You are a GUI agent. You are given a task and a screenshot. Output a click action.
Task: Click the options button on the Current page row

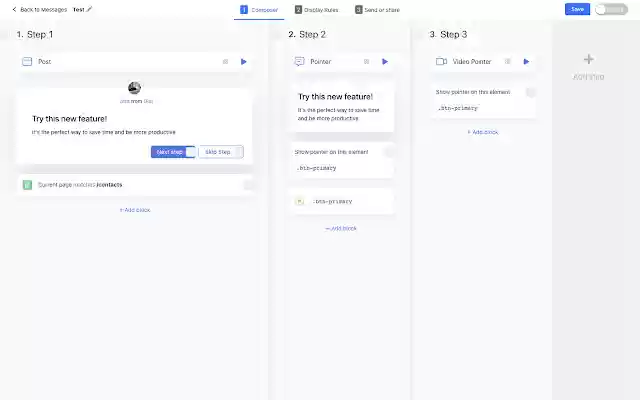[247, 185]
